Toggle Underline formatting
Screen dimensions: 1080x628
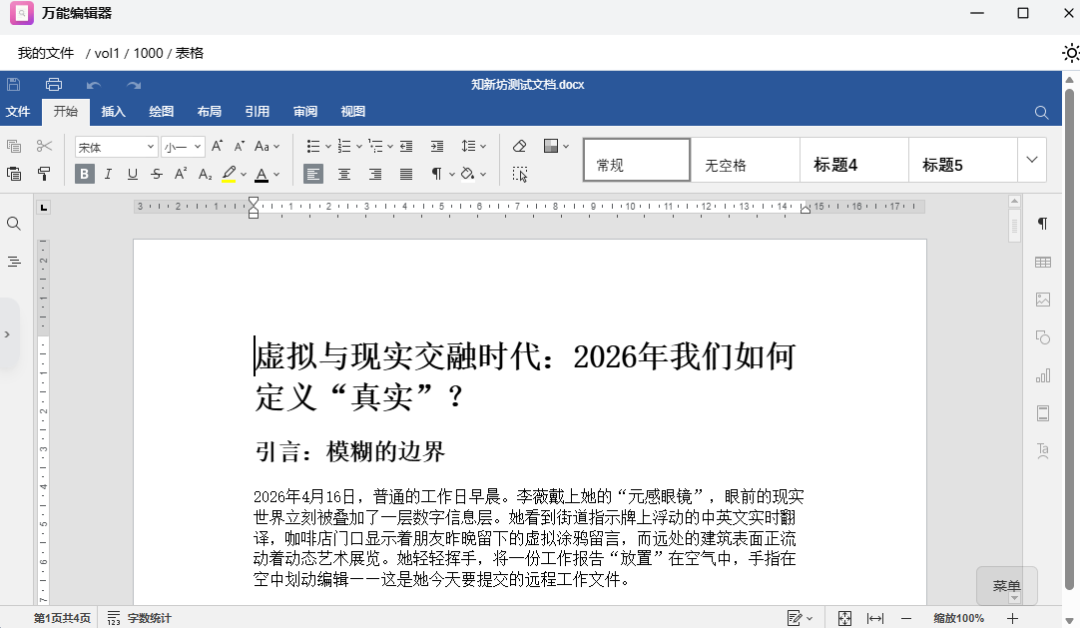point(132,174)
